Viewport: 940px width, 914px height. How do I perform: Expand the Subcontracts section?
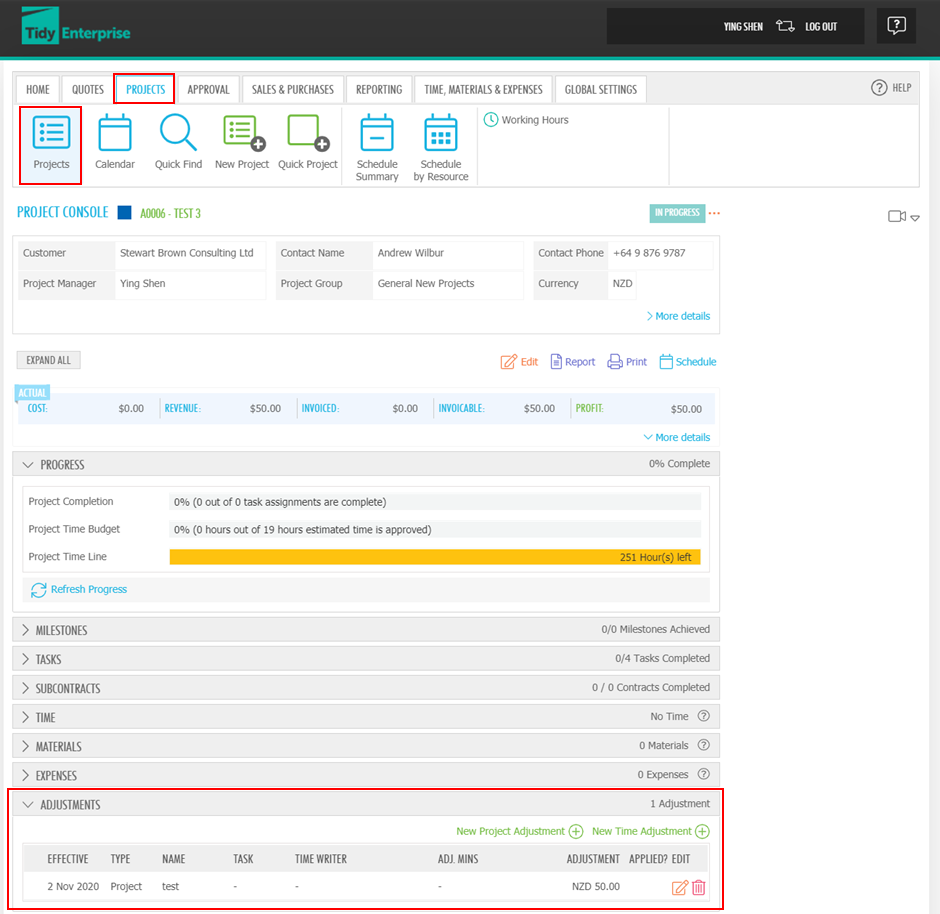click(x=27, y=689)
